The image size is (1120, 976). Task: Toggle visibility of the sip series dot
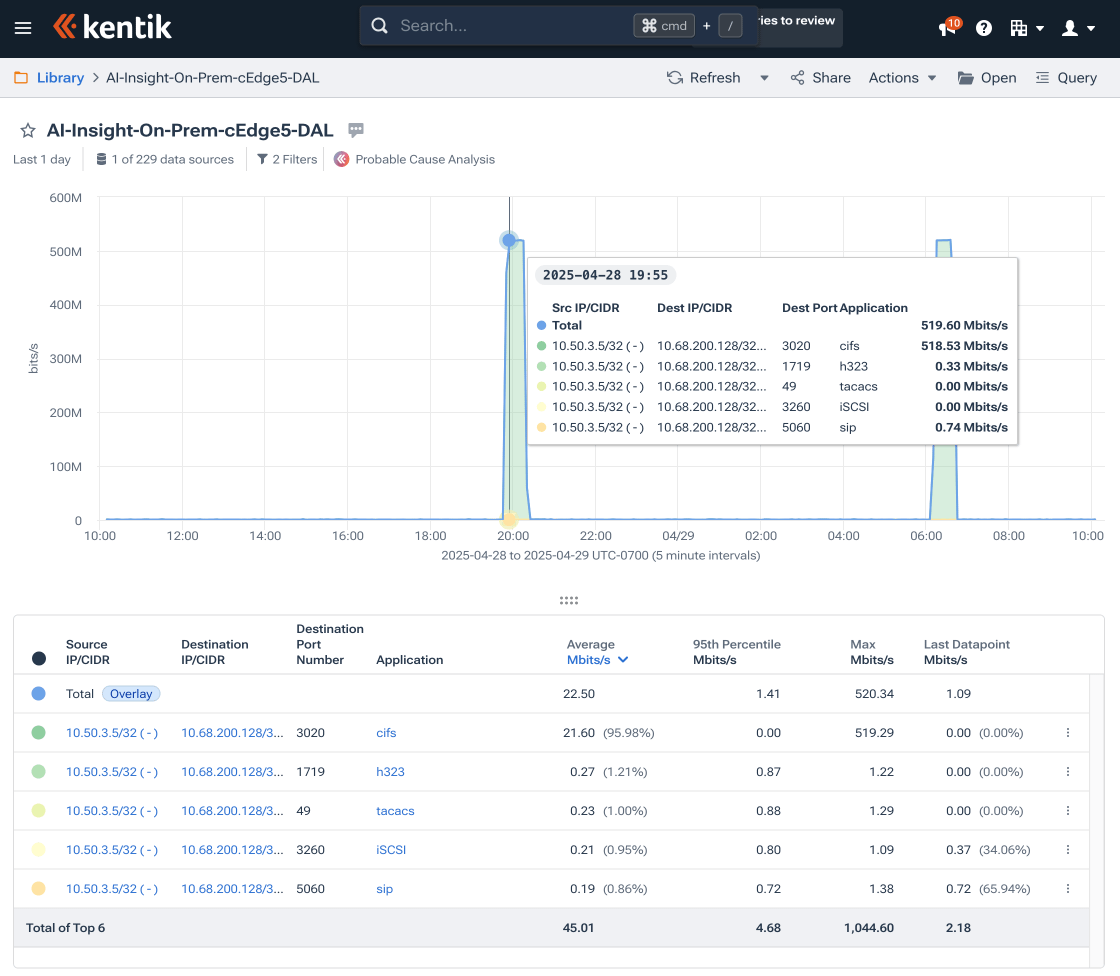39,889
